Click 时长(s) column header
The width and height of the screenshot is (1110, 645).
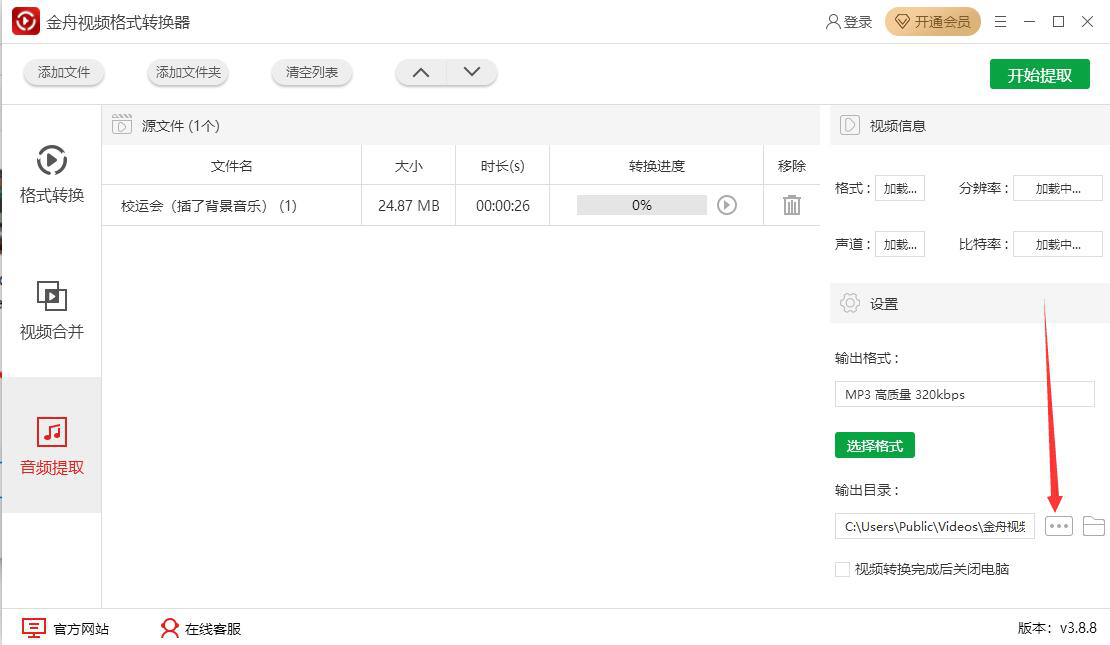tap(503, 166)
